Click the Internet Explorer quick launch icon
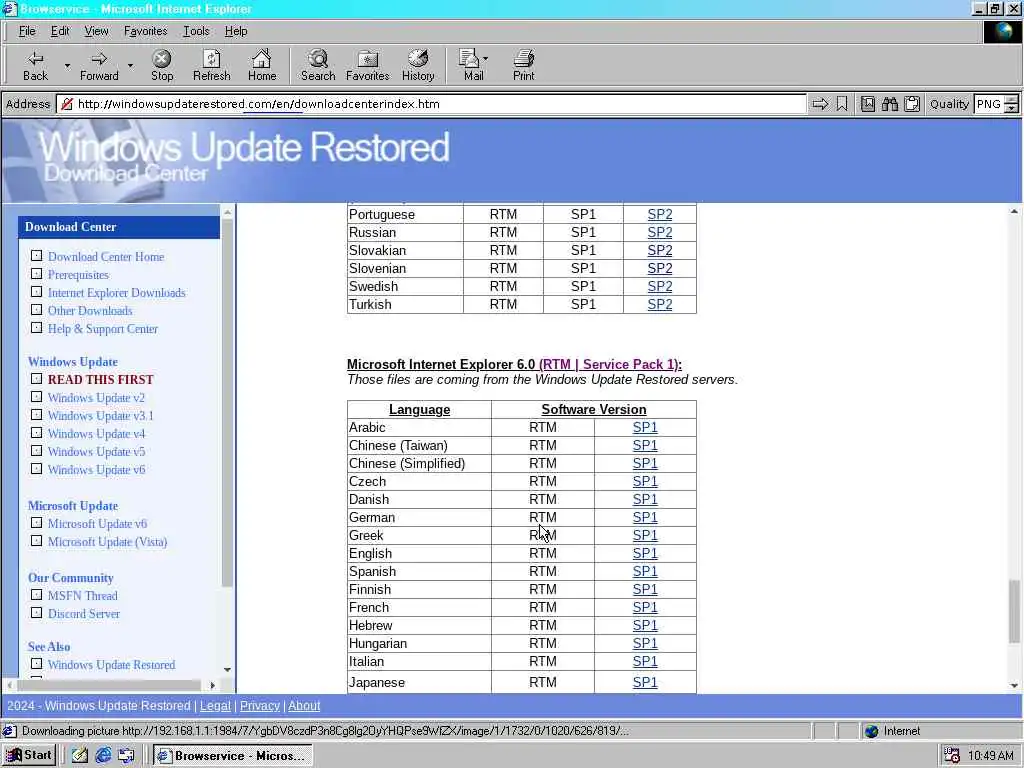The width and height of the screenshot is (1024, 768). click(103, 756)
